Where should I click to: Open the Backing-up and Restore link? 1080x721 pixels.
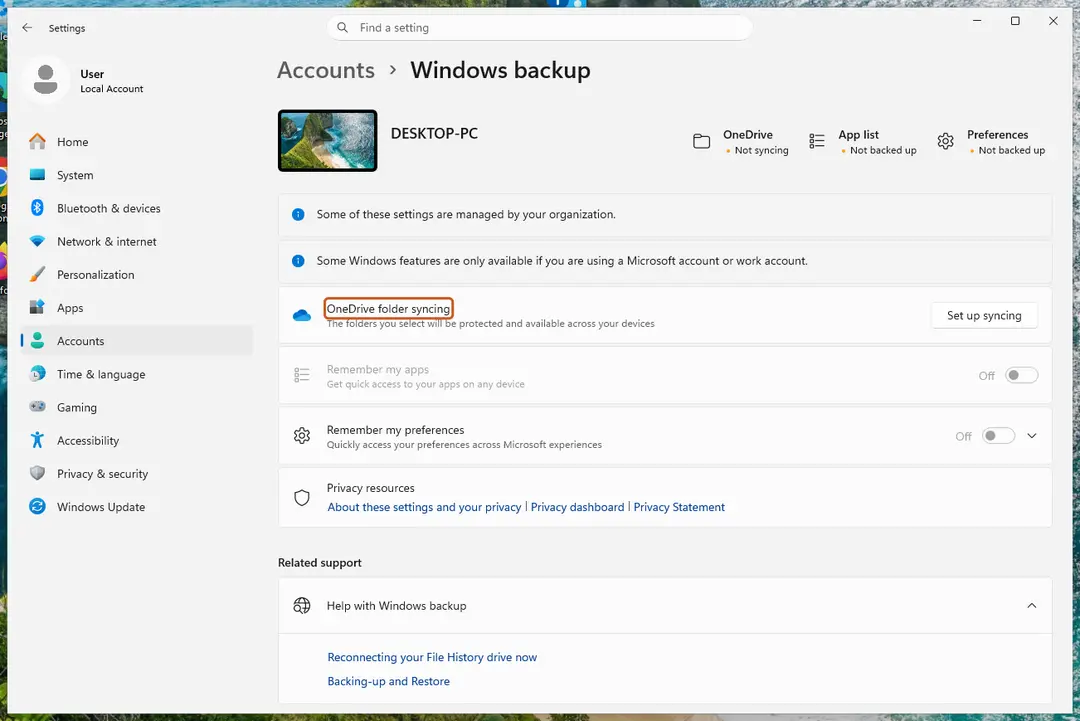(x=388, y=681)
